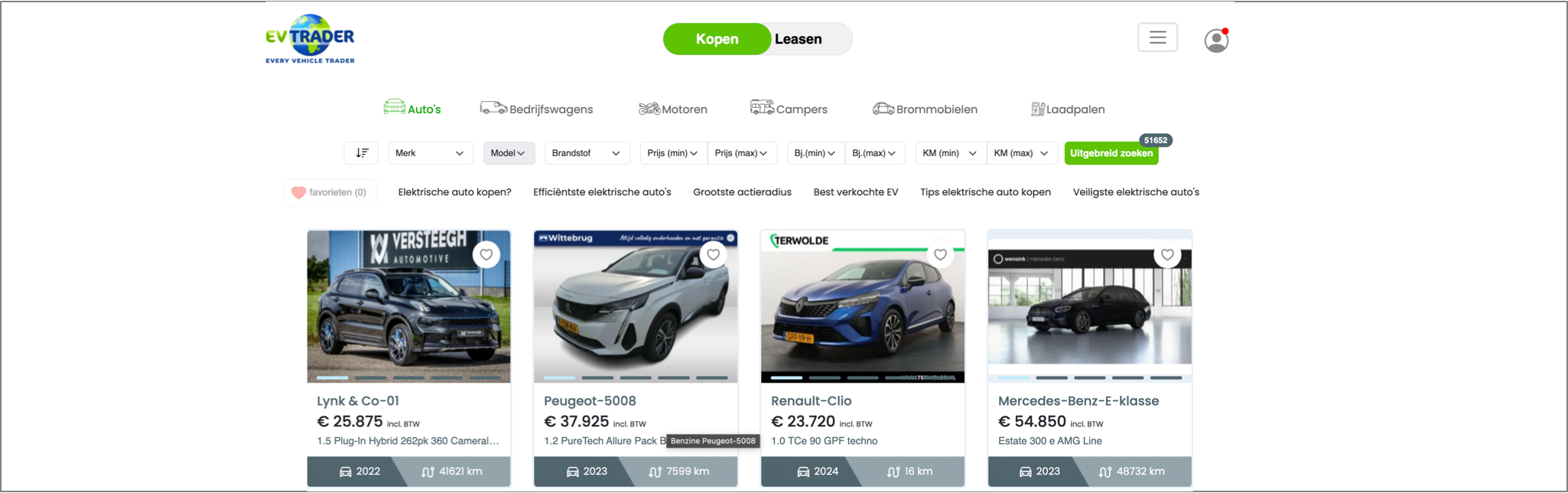
Task: Click the Mercedes-Benz-E-klasse title
Action: pyautogui.click(x=1078, y=400)
